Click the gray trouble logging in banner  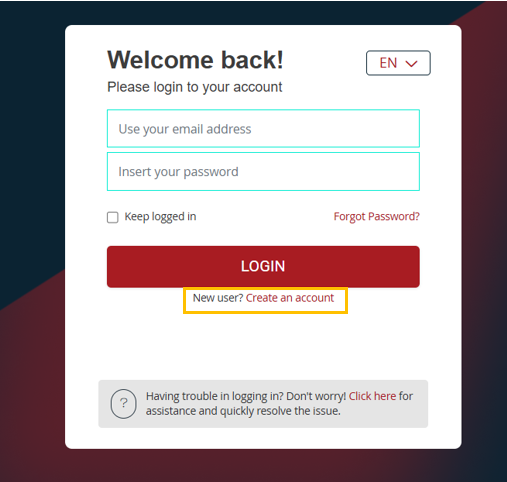(x=263, y=404)
